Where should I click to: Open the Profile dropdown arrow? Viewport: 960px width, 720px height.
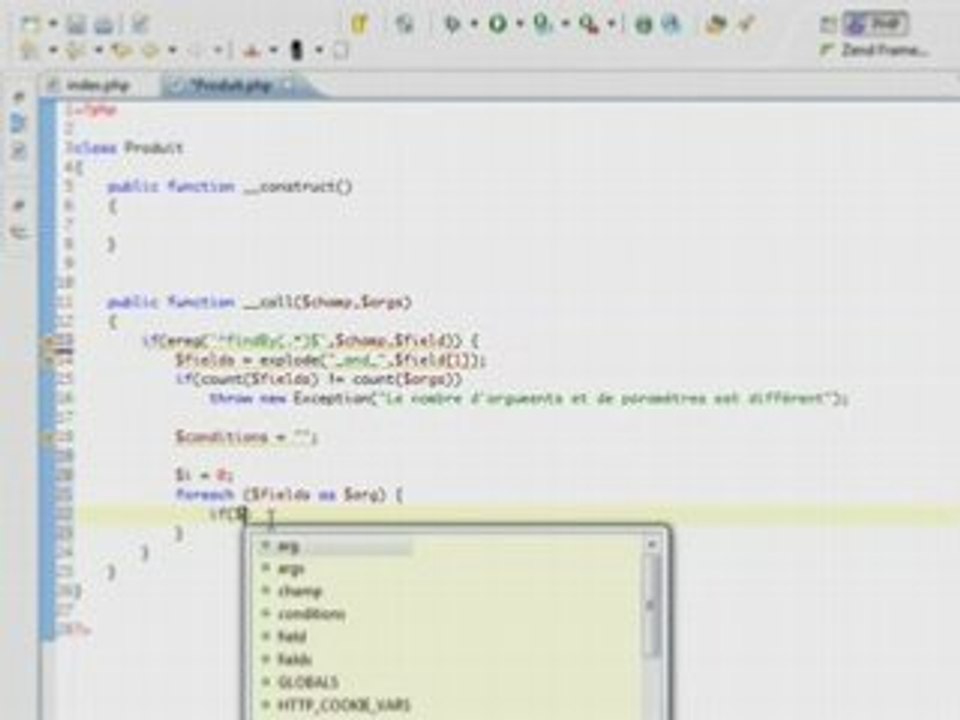(565, 24)
